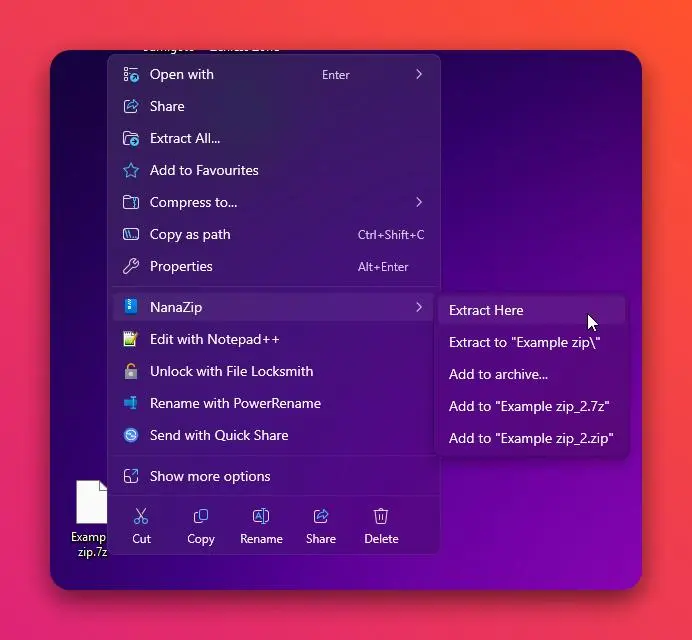Viewport: 692px width, 640px height.
Task: Click Show more options entry
Action: pos(274,476)
